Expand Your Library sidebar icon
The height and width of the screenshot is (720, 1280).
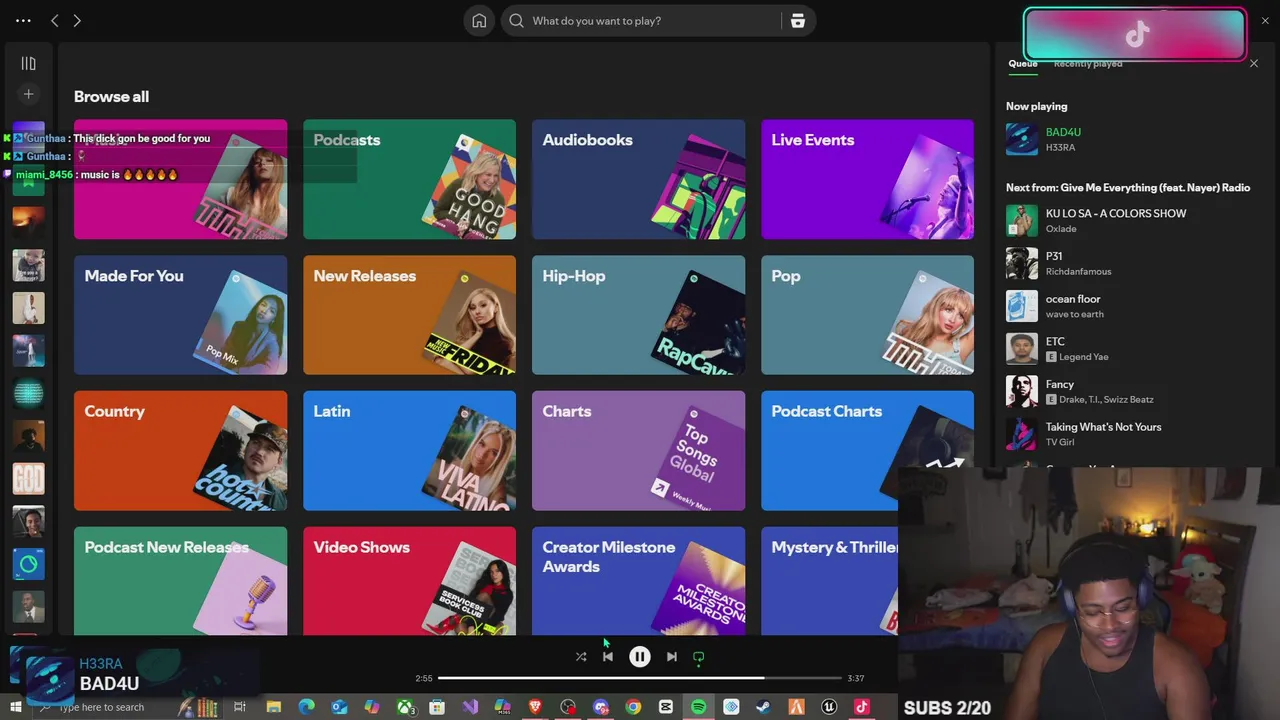click(x=29, y=64)
